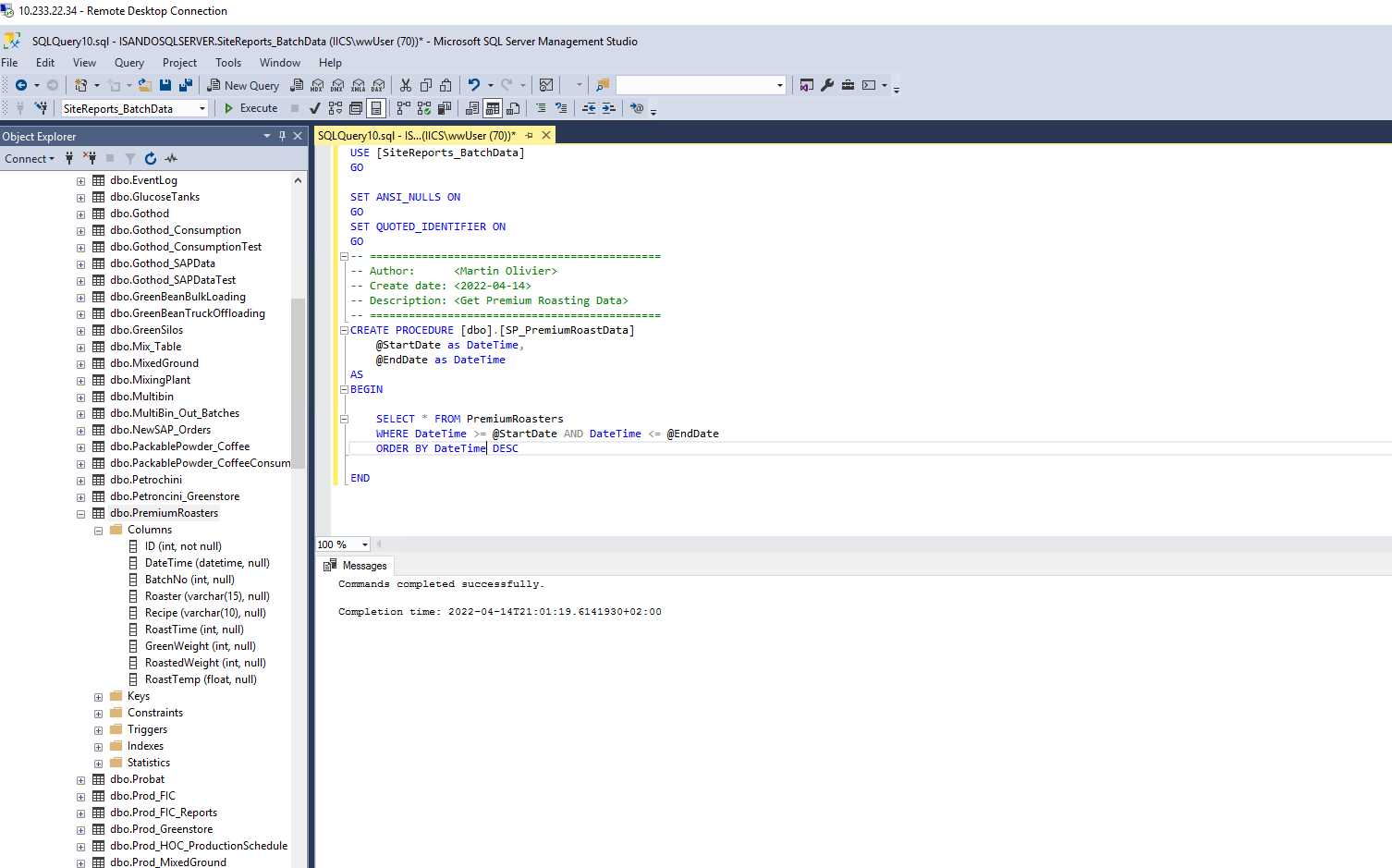1392x868 pixels.
Task: Comment out the selected lines icon
Action: [x=541, y=108]
